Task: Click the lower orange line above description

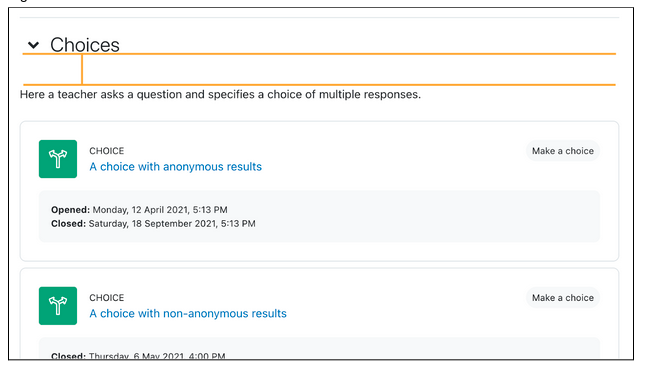Action: 319,84
